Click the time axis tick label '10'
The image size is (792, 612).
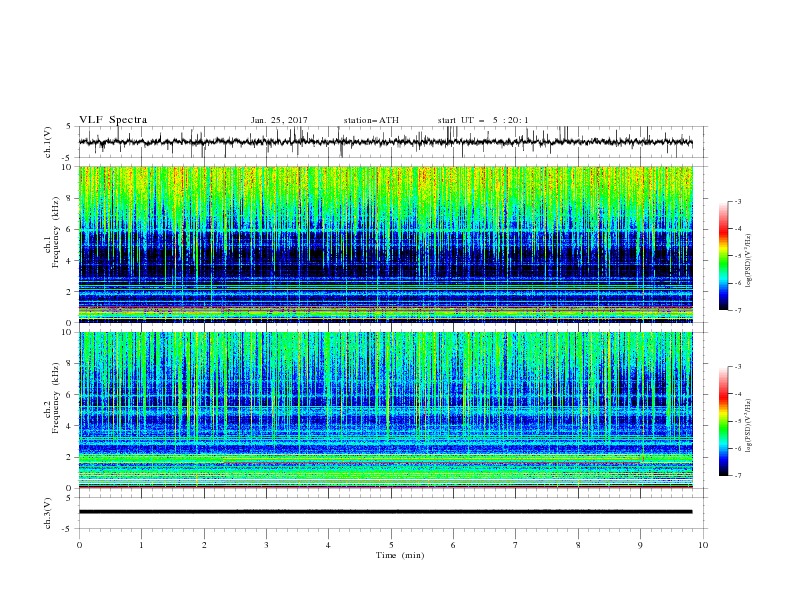pos(703,545)
